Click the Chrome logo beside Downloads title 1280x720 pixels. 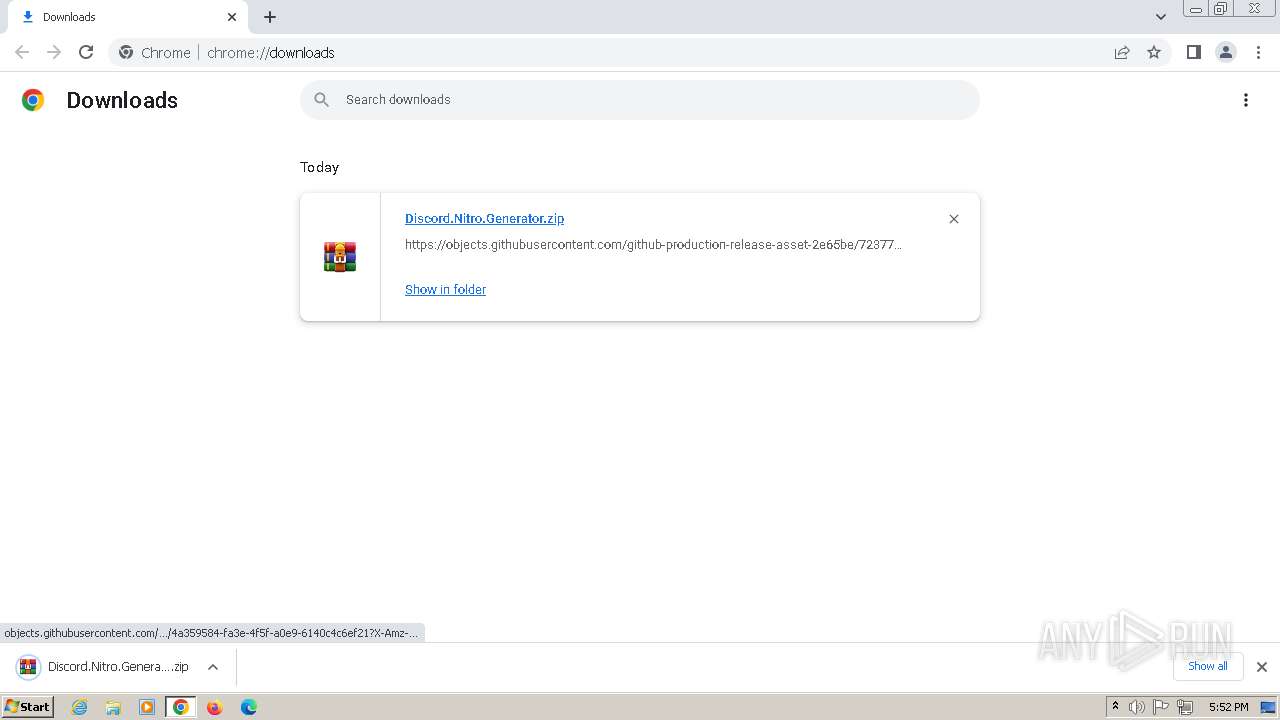point(33,100)
